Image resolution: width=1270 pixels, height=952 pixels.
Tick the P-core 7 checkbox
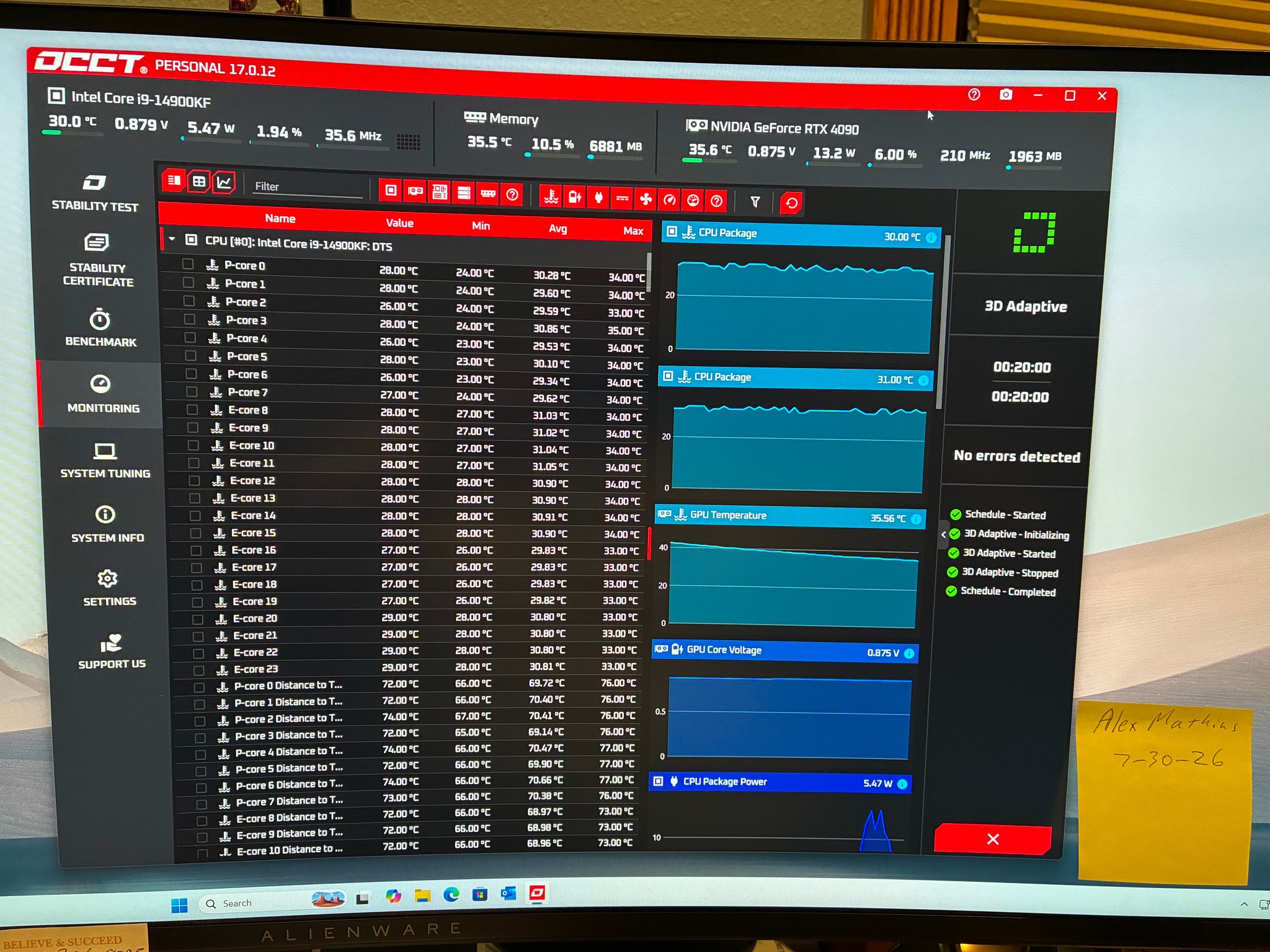tap(192, 392)
